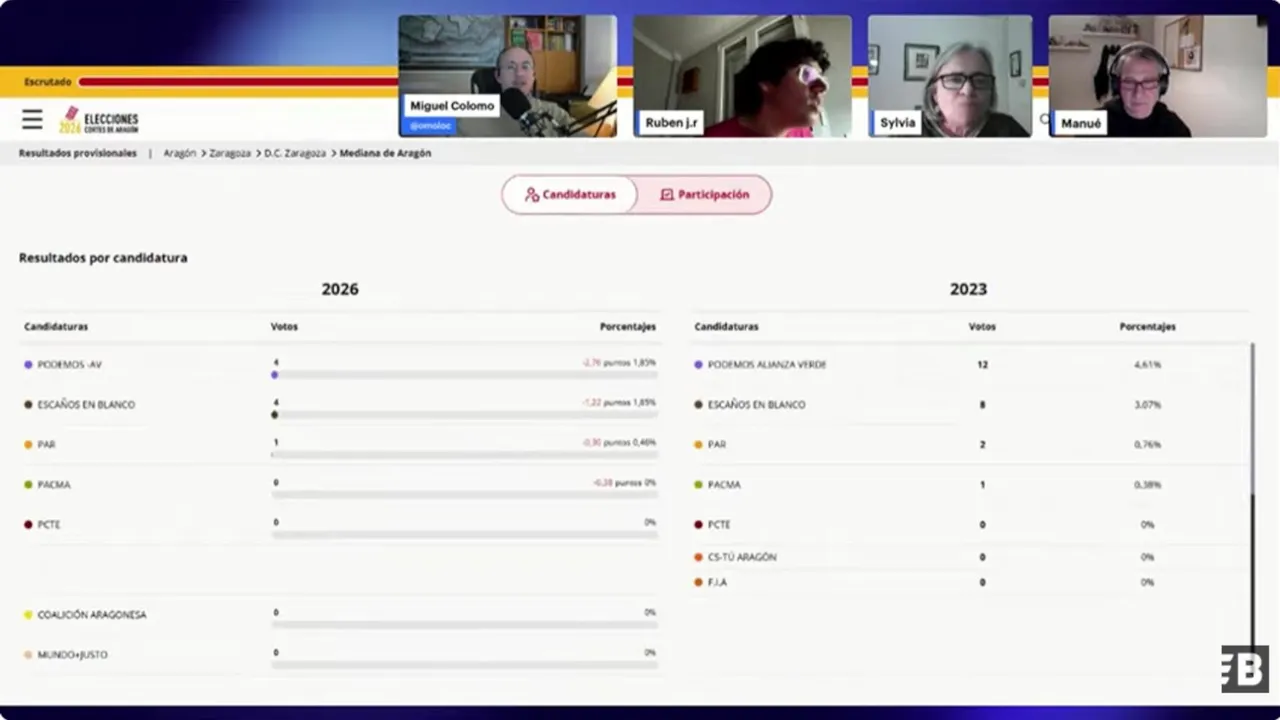This screenshot has height=720, width=1280.
Task: Click the Elecciones Cortes de Aragón logo
Action: (99, 121)
